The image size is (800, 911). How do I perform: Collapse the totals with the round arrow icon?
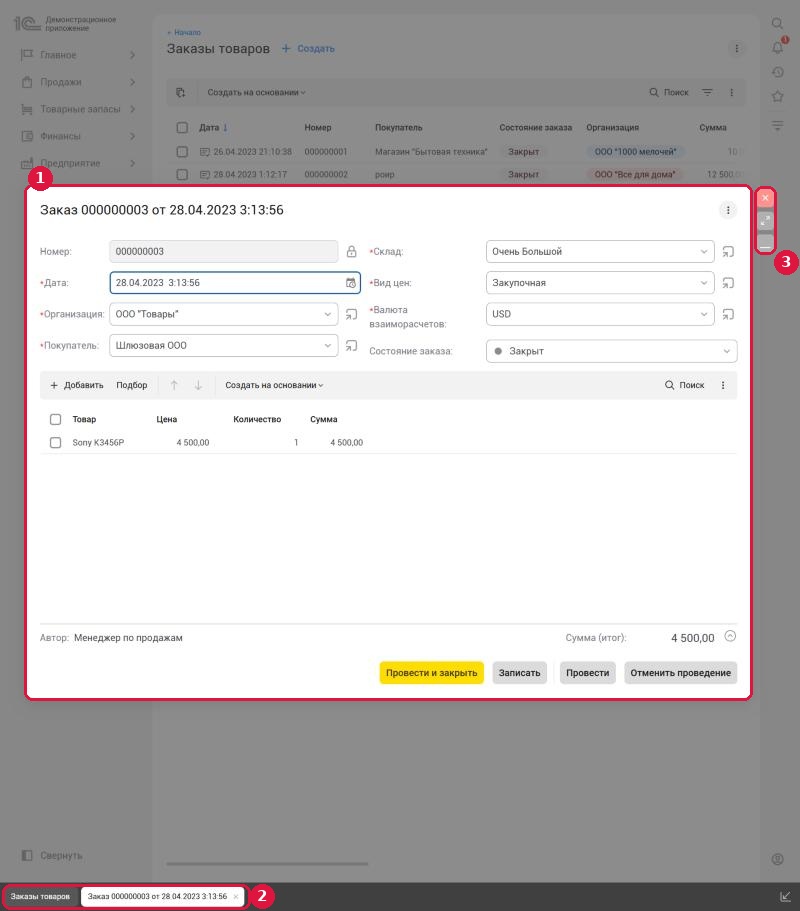tap(730, 636)
